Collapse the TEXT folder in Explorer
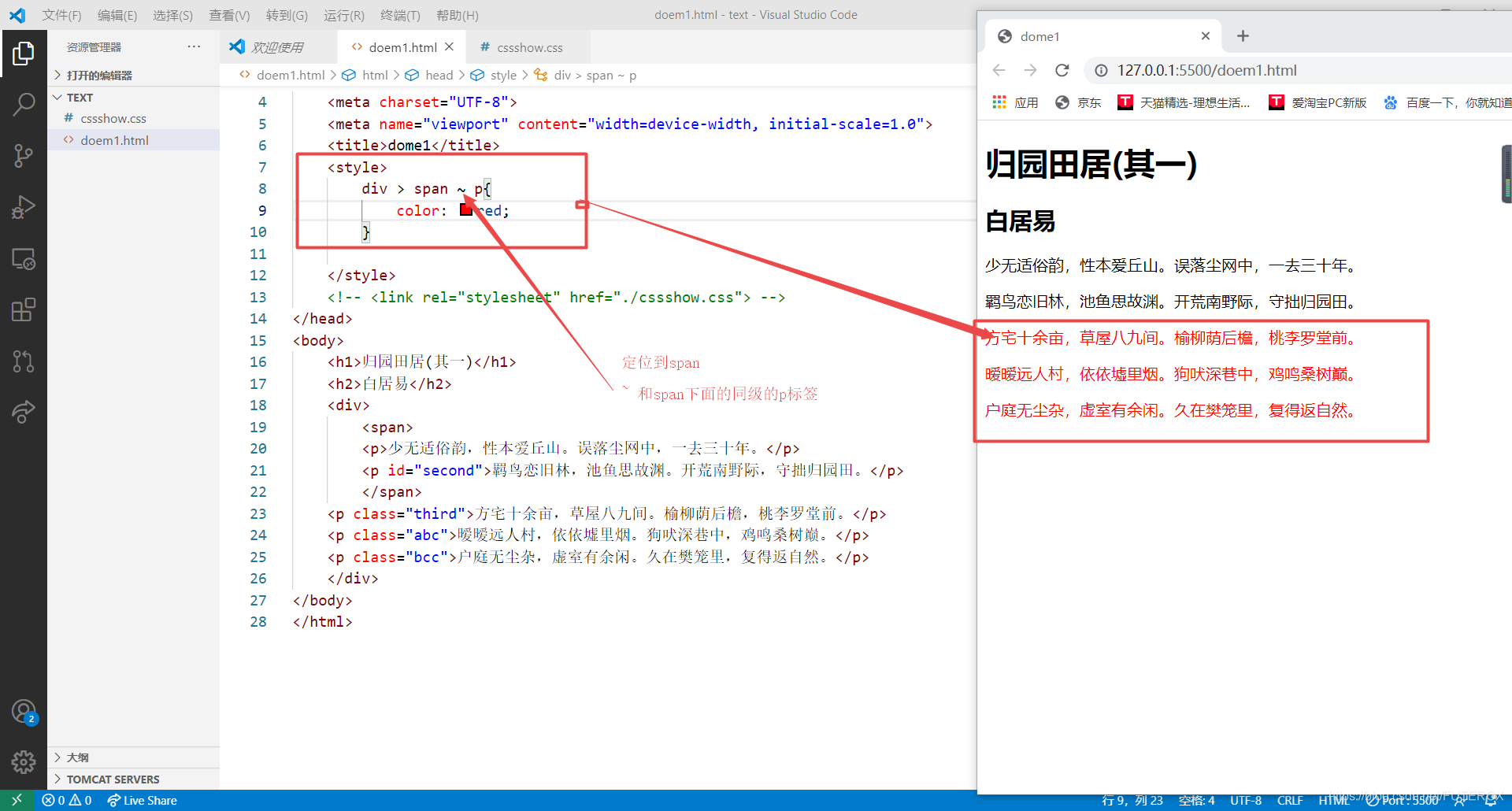 click(x=57, y=97)
